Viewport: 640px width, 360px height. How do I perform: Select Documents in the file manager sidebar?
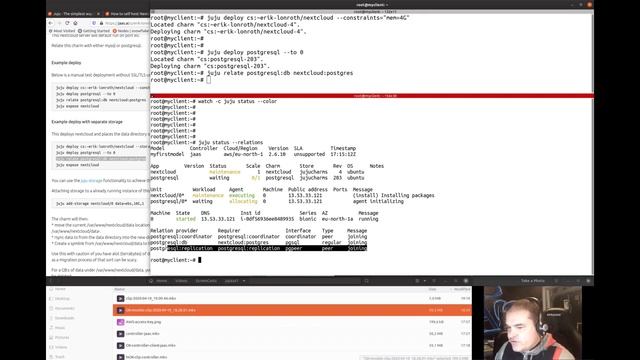pos(64,309)
